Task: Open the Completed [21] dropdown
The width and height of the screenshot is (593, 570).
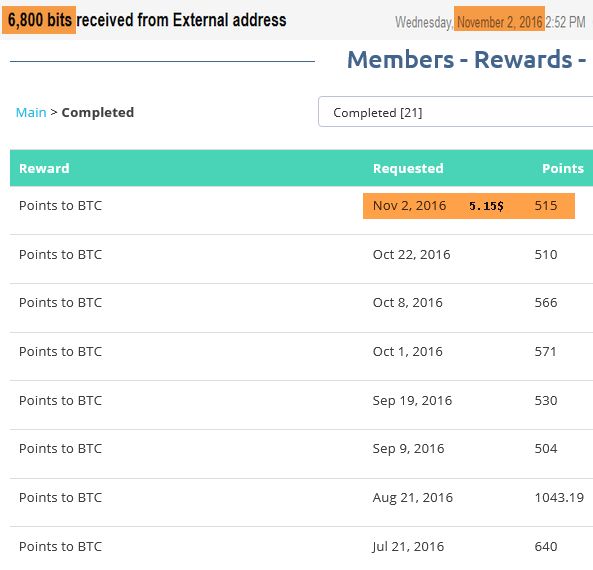Action: pyautogui.click(x=455, y=112)
